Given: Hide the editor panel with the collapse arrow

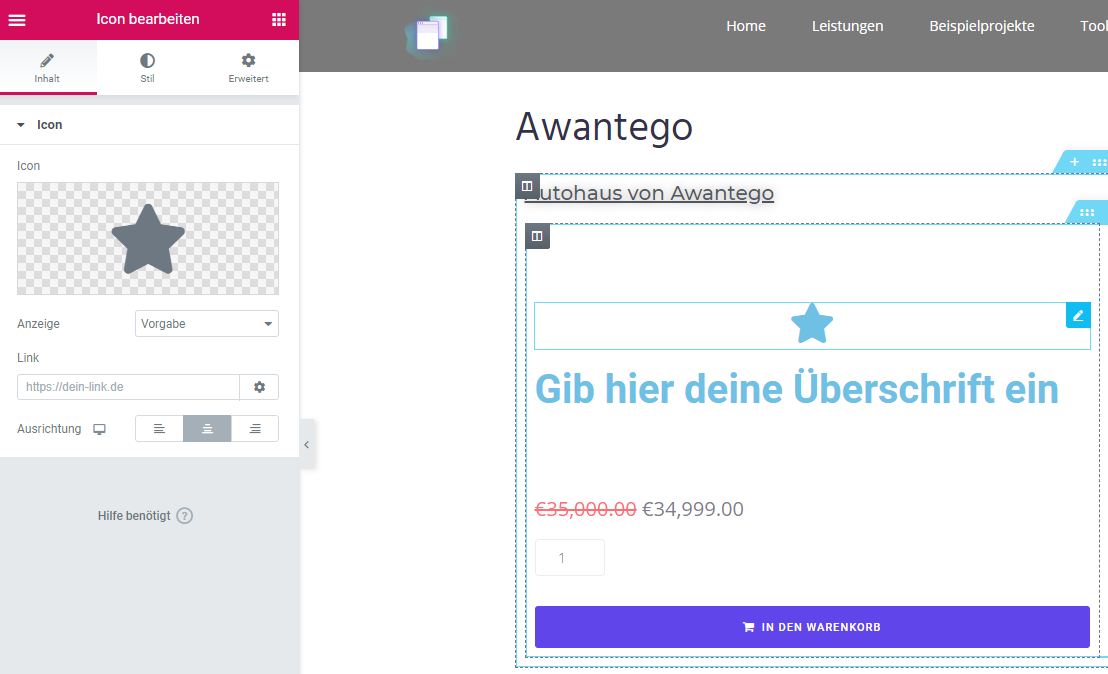Looking at the screenshot, I should (x=307, y=444).
